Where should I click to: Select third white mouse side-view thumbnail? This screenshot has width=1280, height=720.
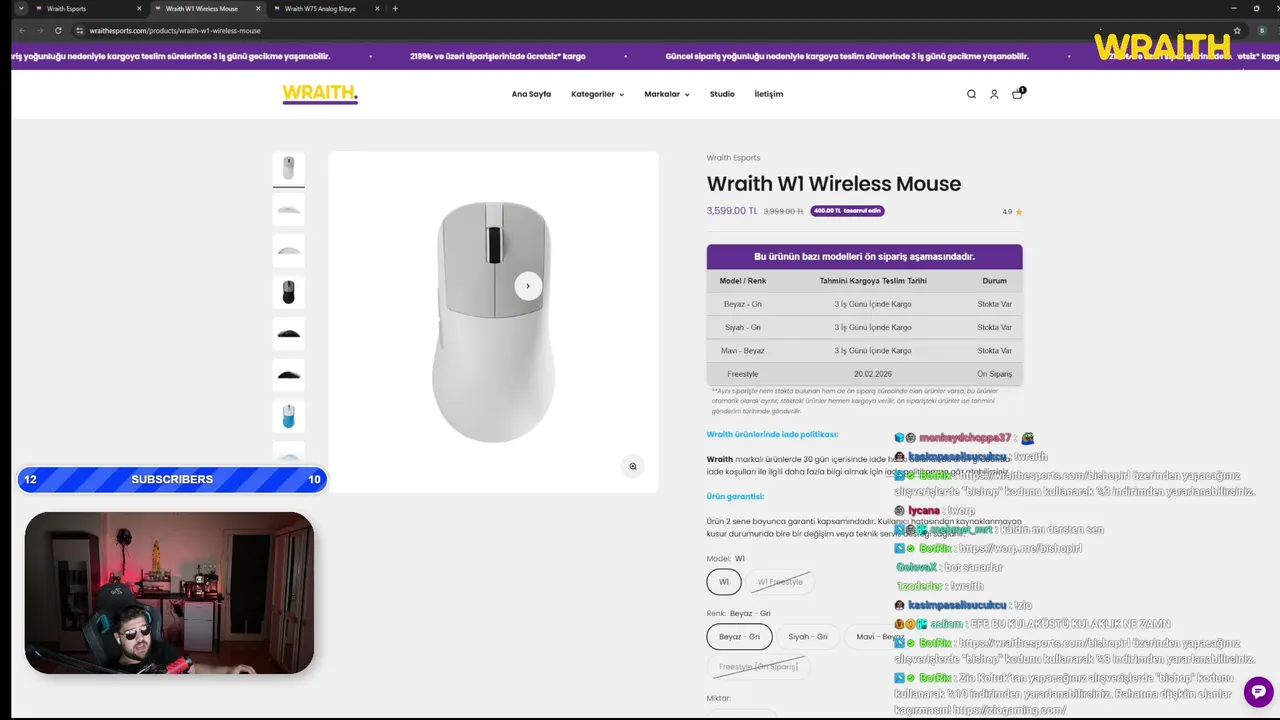[x=289, y=251]
